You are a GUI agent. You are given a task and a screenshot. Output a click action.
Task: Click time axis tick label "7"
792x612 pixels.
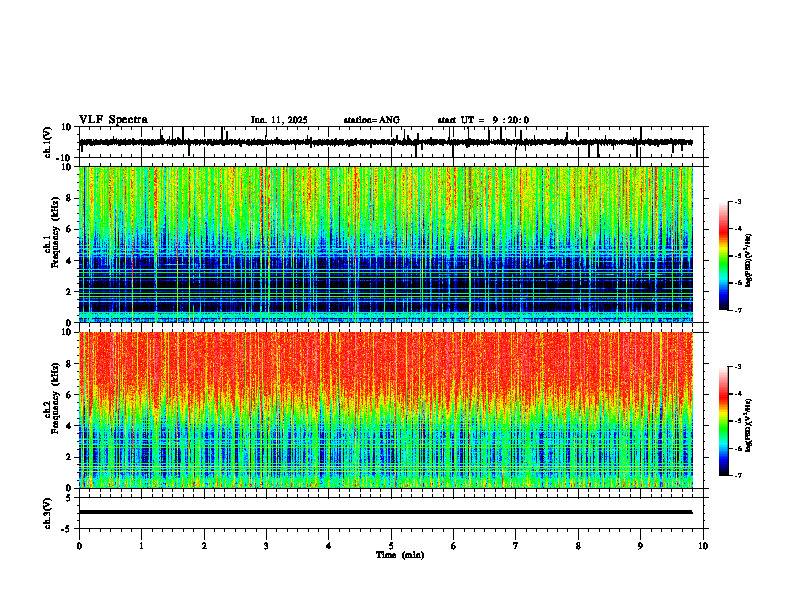pos(516,546)
